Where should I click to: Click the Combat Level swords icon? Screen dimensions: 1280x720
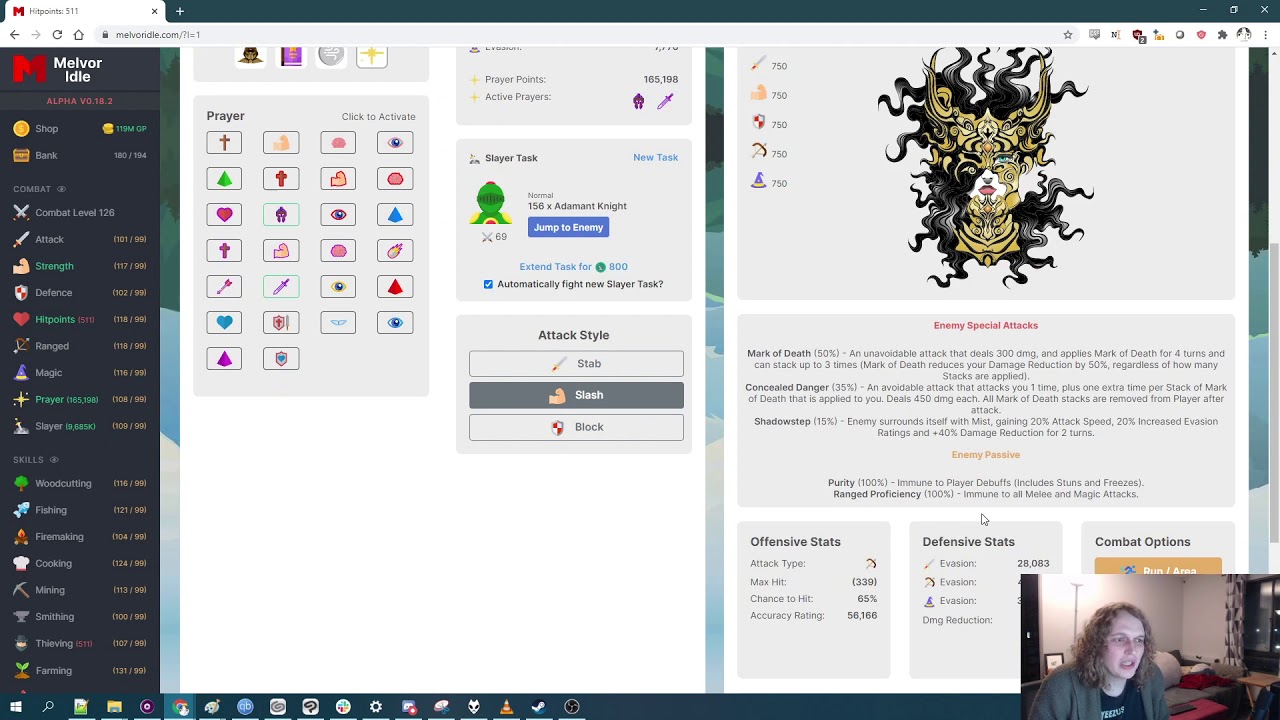click(21, 212)
